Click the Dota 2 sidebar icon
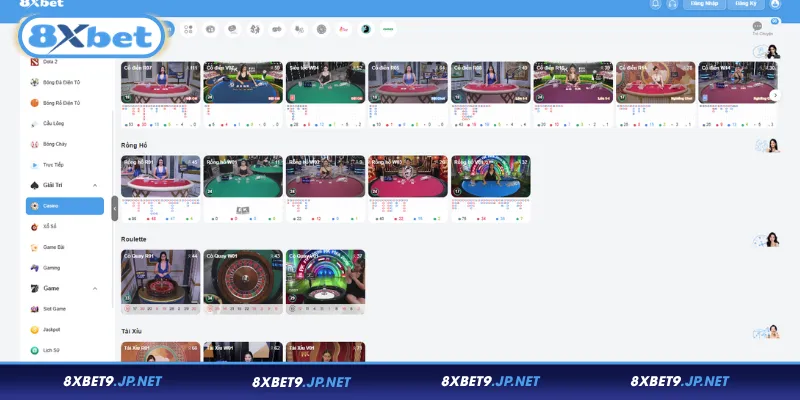800x400 pixels. tap(34, 62)
